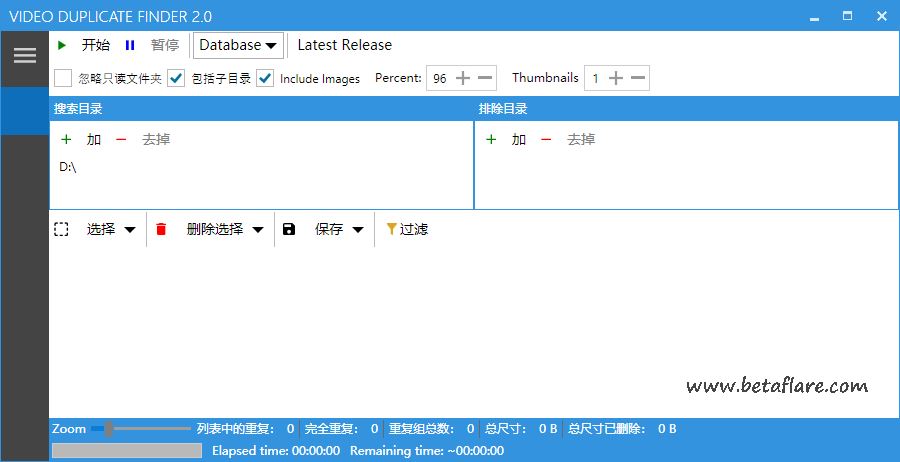Viewport: 900px width, 462px height.
Task: Click green plus in 搜索目录 panel
Action: point(66,139)
